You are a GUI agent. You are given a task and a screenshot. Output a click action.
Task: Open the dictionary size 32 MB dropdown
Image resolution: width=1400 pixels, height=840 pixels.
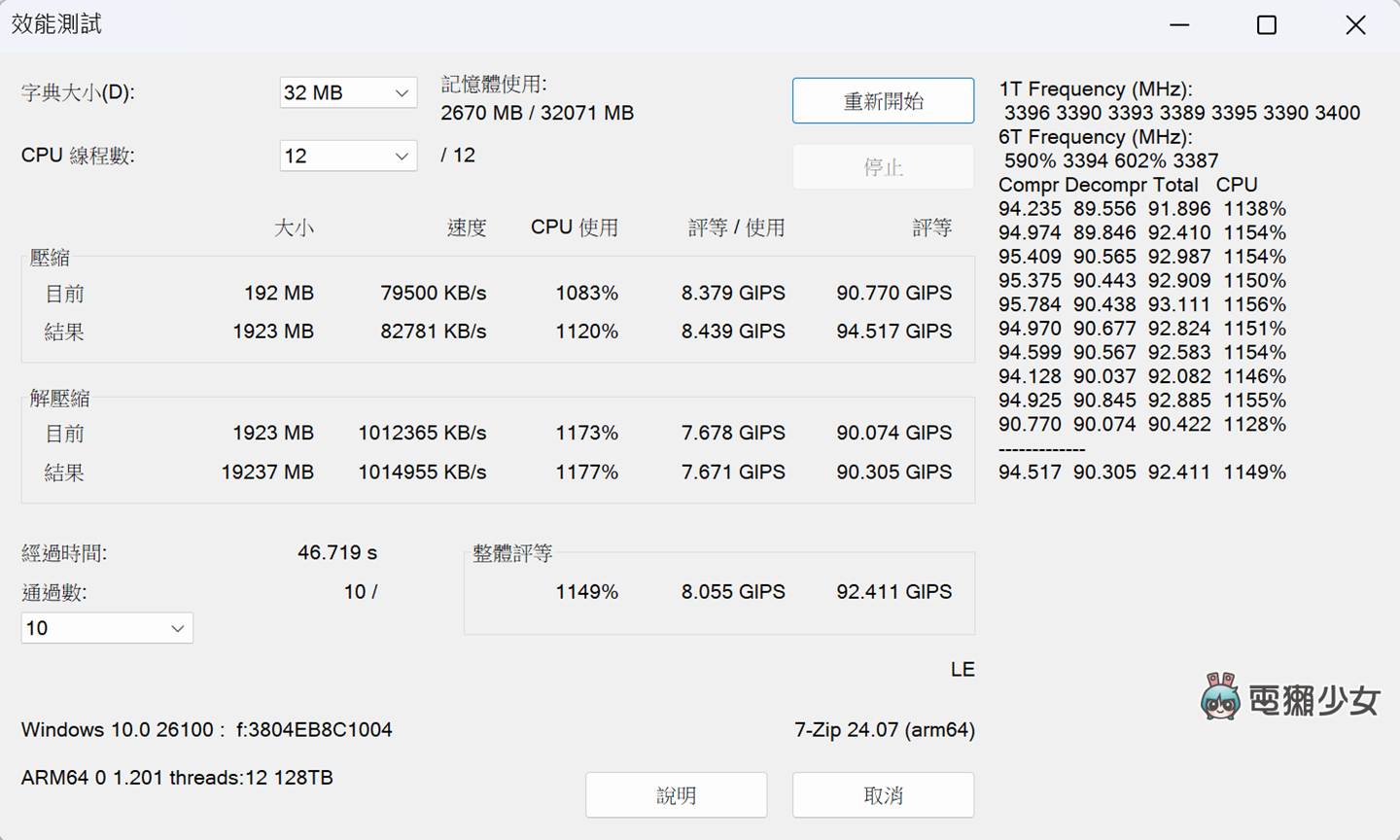(x=348, y=92)
